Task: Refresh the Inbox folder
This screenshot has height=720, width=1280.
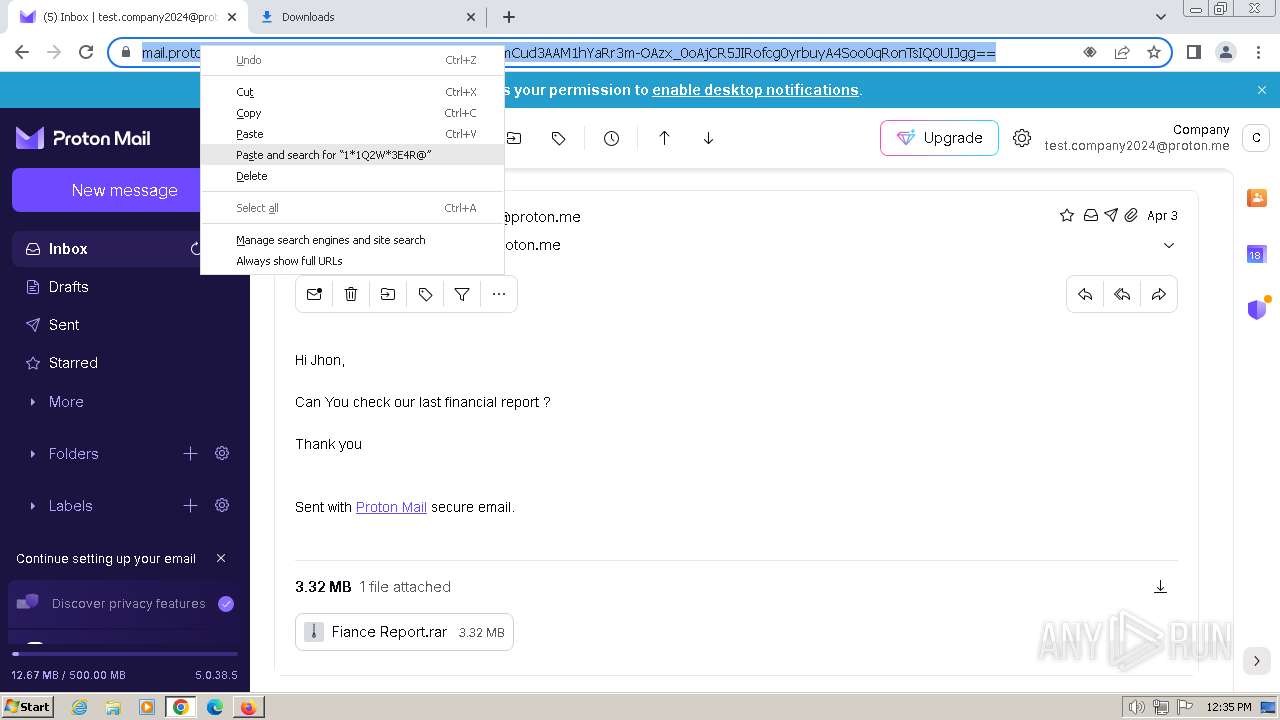Action: coord(195,249)
